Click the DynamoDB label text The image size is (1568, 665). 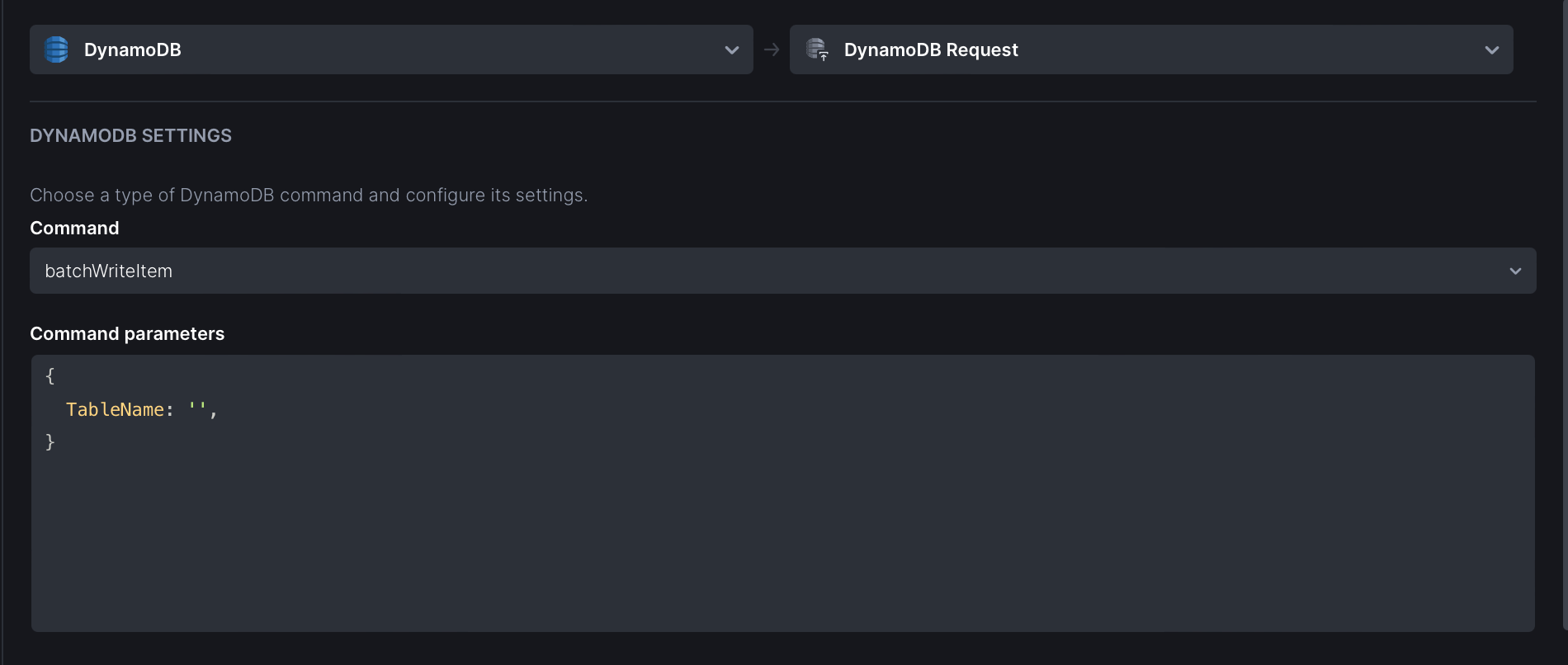[x=132, y=50]
